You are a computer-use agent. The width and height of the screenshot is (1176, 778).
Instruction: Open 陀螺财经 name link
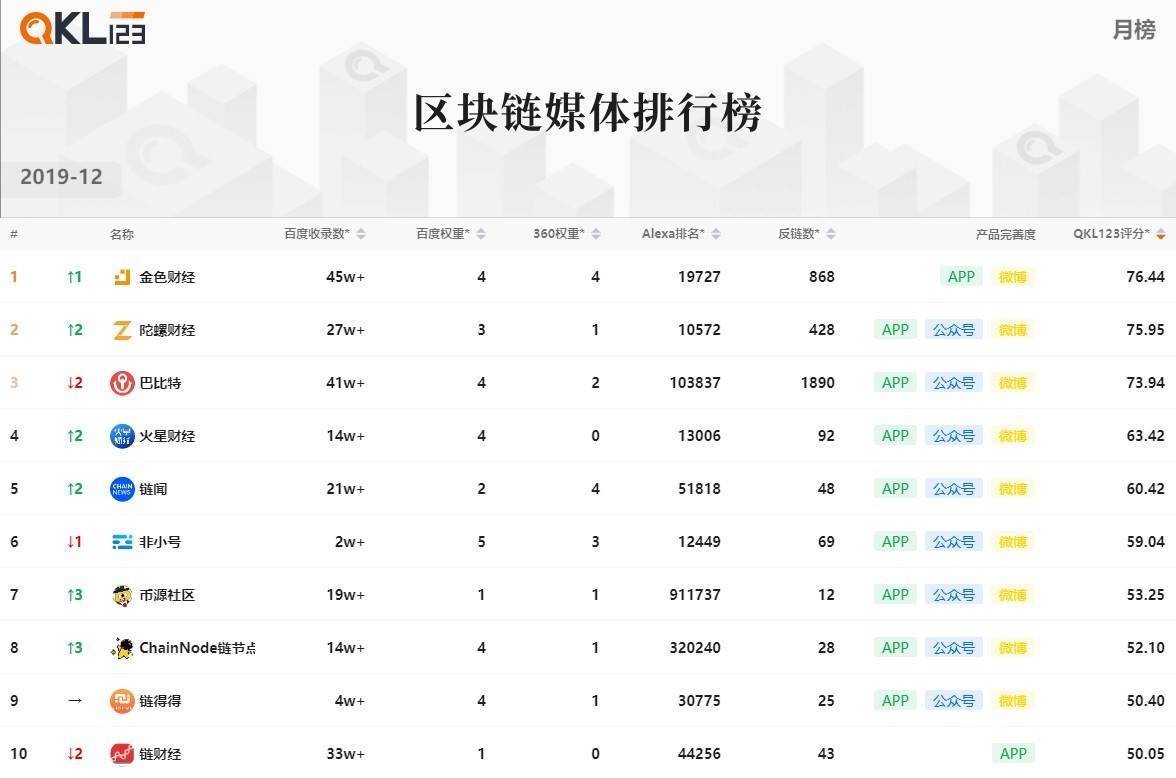[x=167, y=330]
